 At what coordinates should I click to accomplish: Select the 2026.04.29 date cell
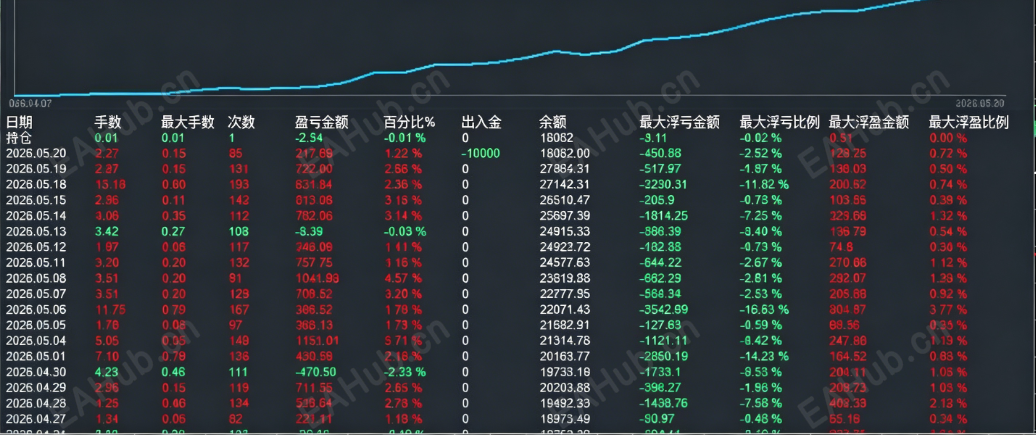tap(34, 387)
